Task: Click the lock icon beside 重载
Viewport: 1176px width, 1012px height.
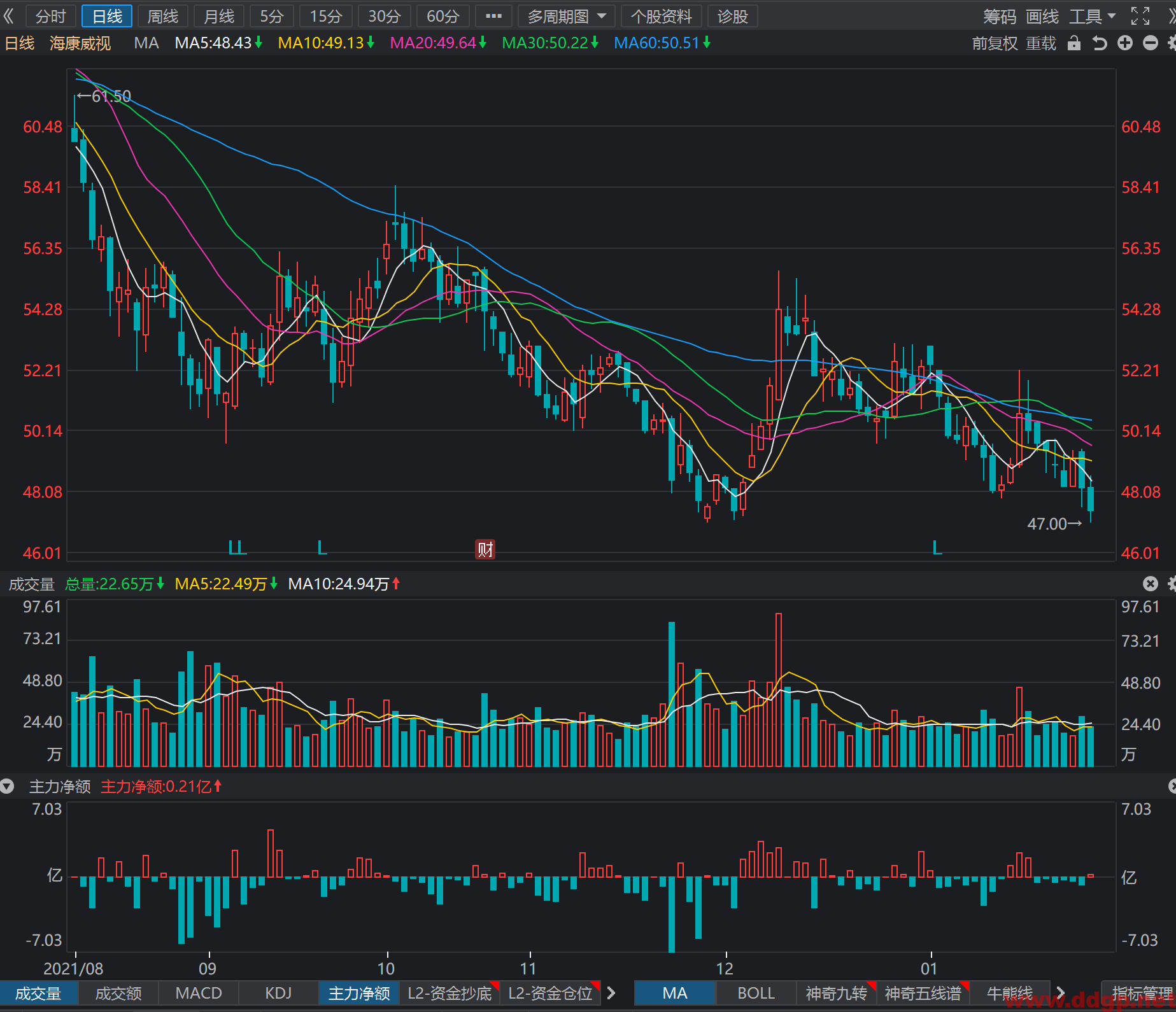Action: [x=1074, y=43]
